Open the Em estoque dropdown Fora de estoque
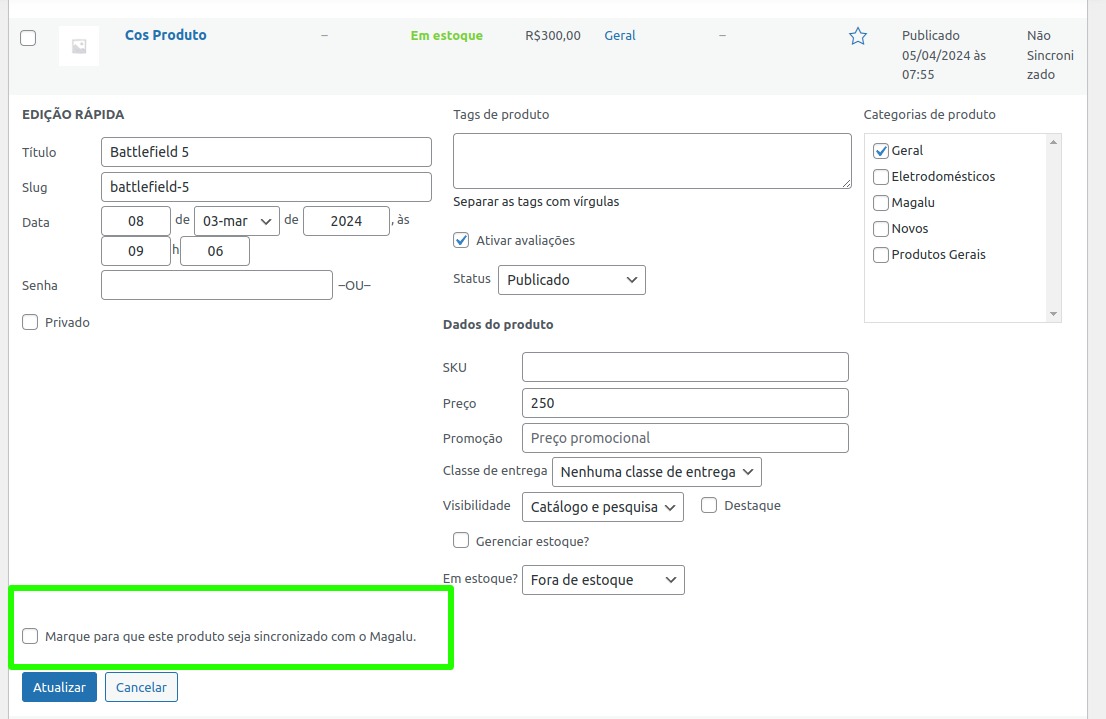 [x=603, y=580]
